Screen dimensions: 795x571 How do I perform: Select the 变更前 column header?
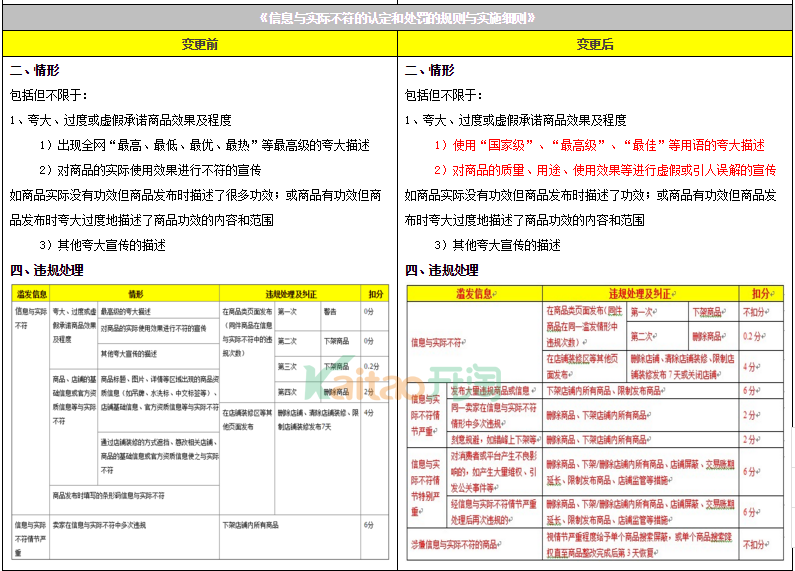[x=200, y=44]
